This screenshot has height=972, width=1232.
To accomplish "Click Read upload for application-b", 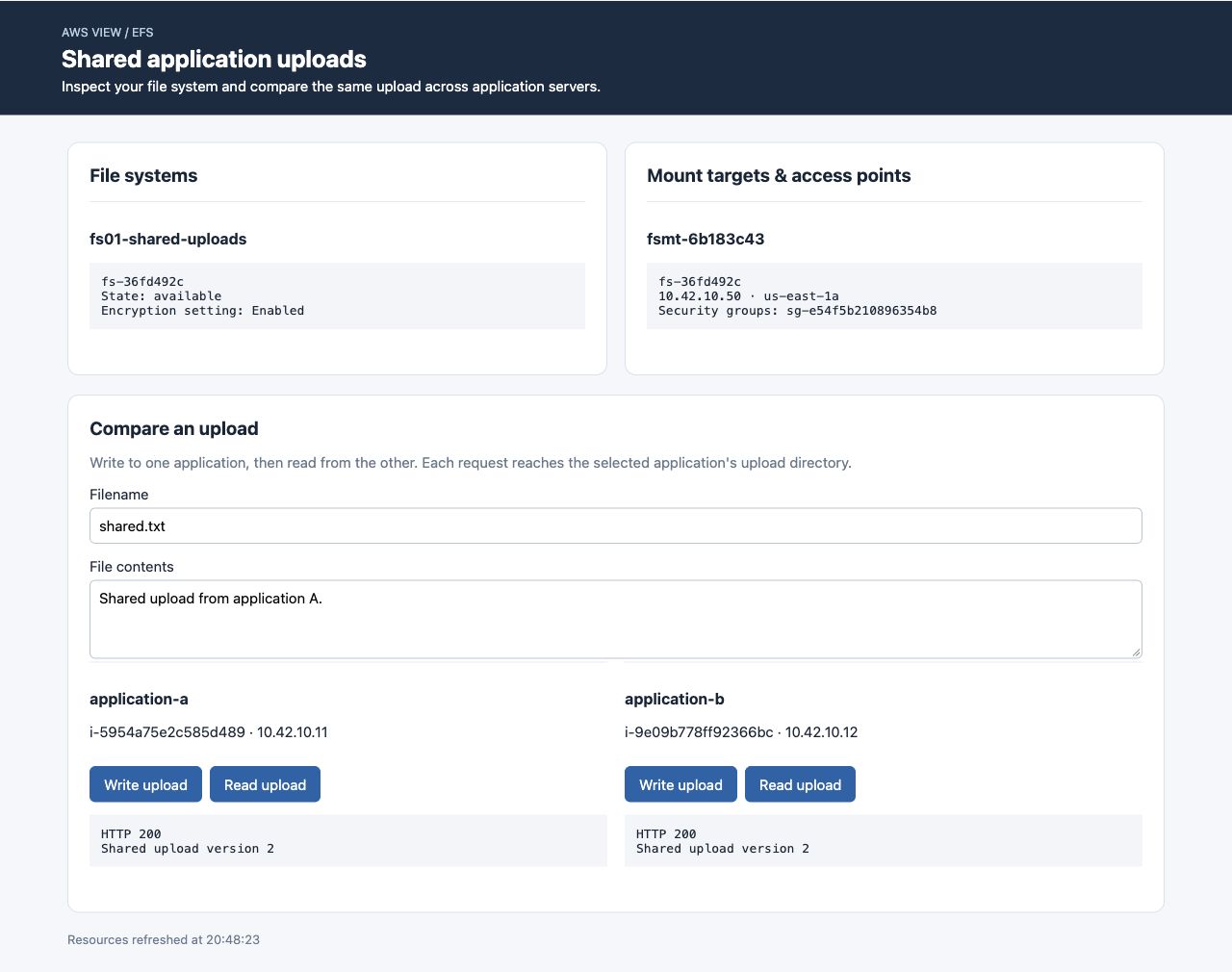I will tap(800, 784).
